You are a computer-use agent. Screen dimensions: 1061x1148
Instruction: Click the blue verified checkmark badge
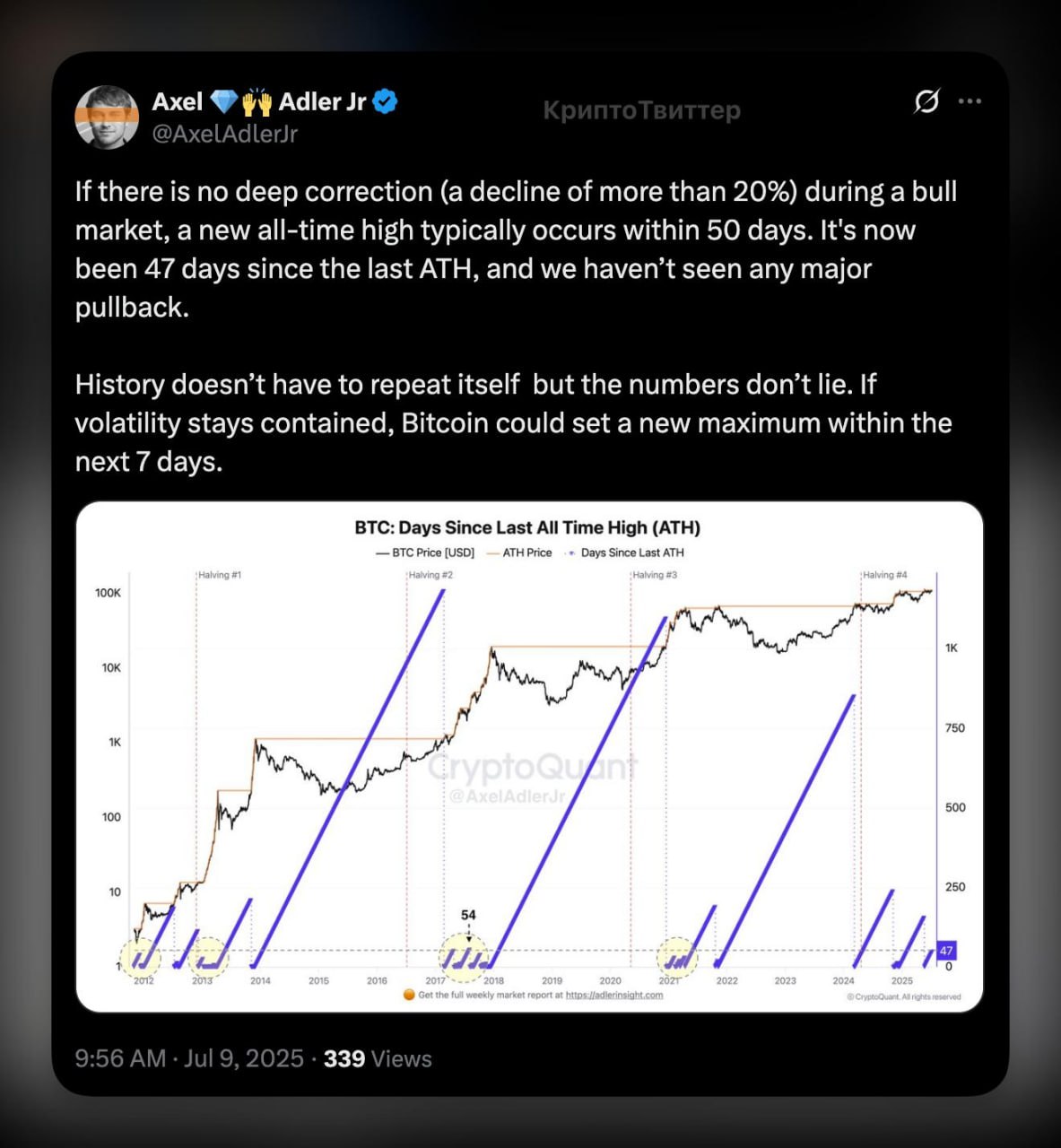click(x=385, y=102)
